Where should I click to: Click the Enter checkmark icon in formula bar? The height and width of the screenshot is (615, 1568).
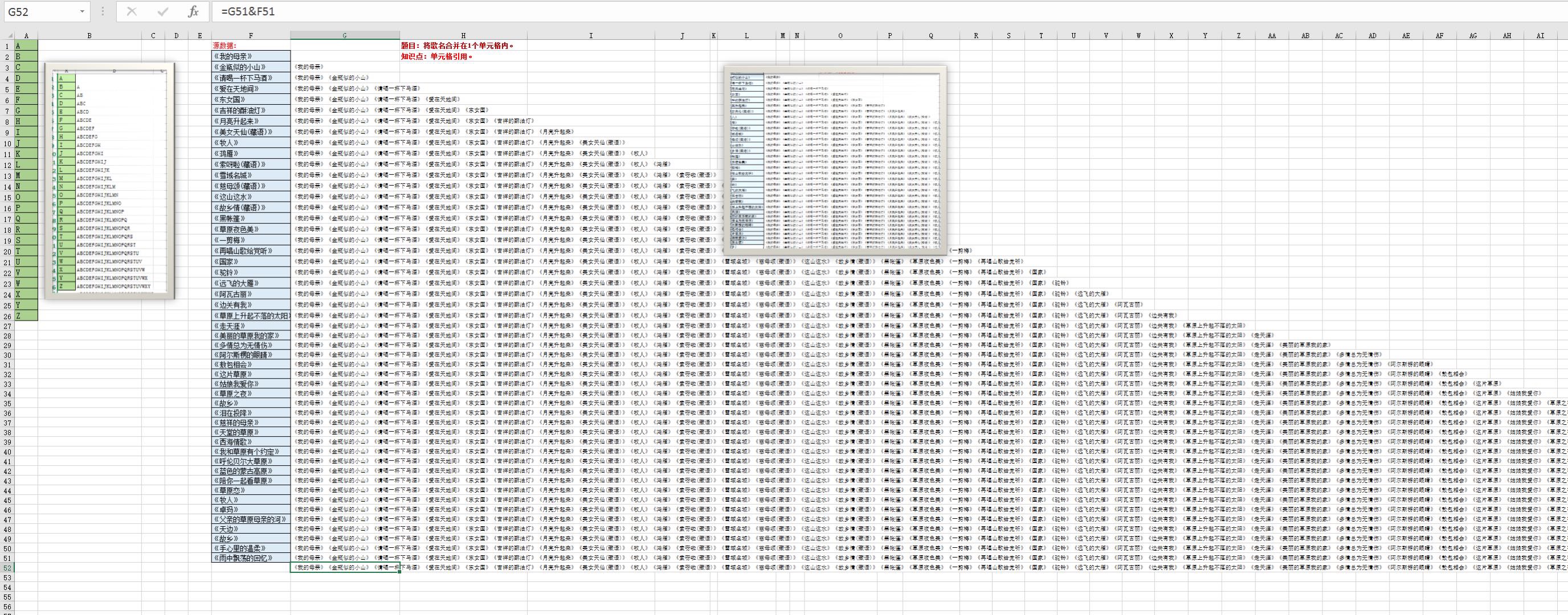tap(162, 11)
